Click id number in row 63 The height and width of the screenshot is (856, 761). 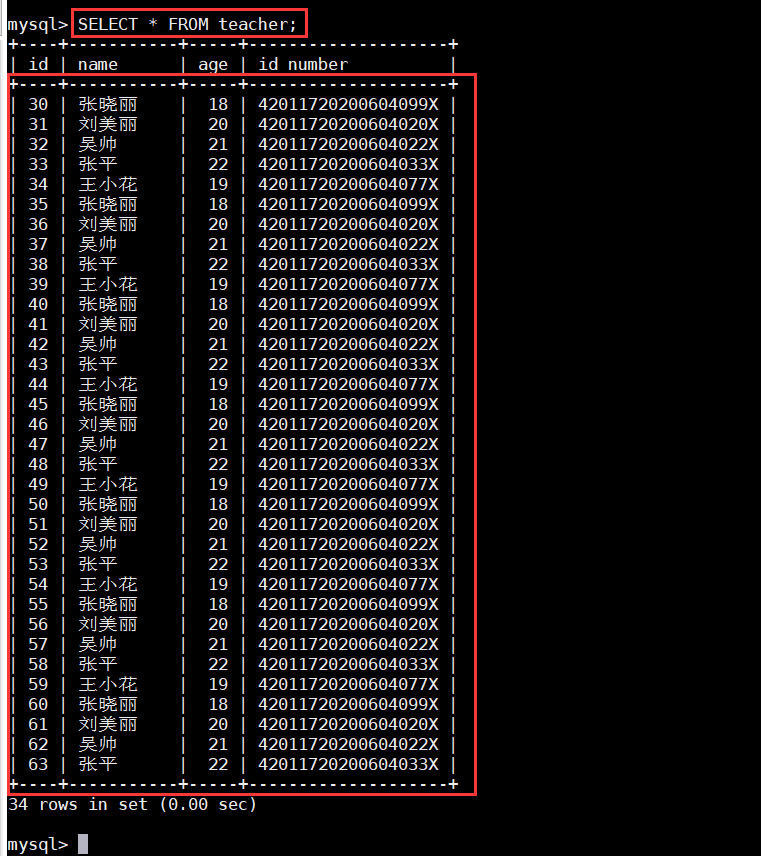(x=348, y=764)
